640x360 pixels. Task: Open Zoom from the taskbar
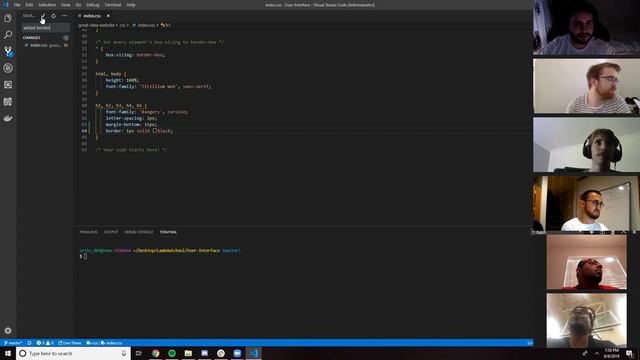point(237,353)
